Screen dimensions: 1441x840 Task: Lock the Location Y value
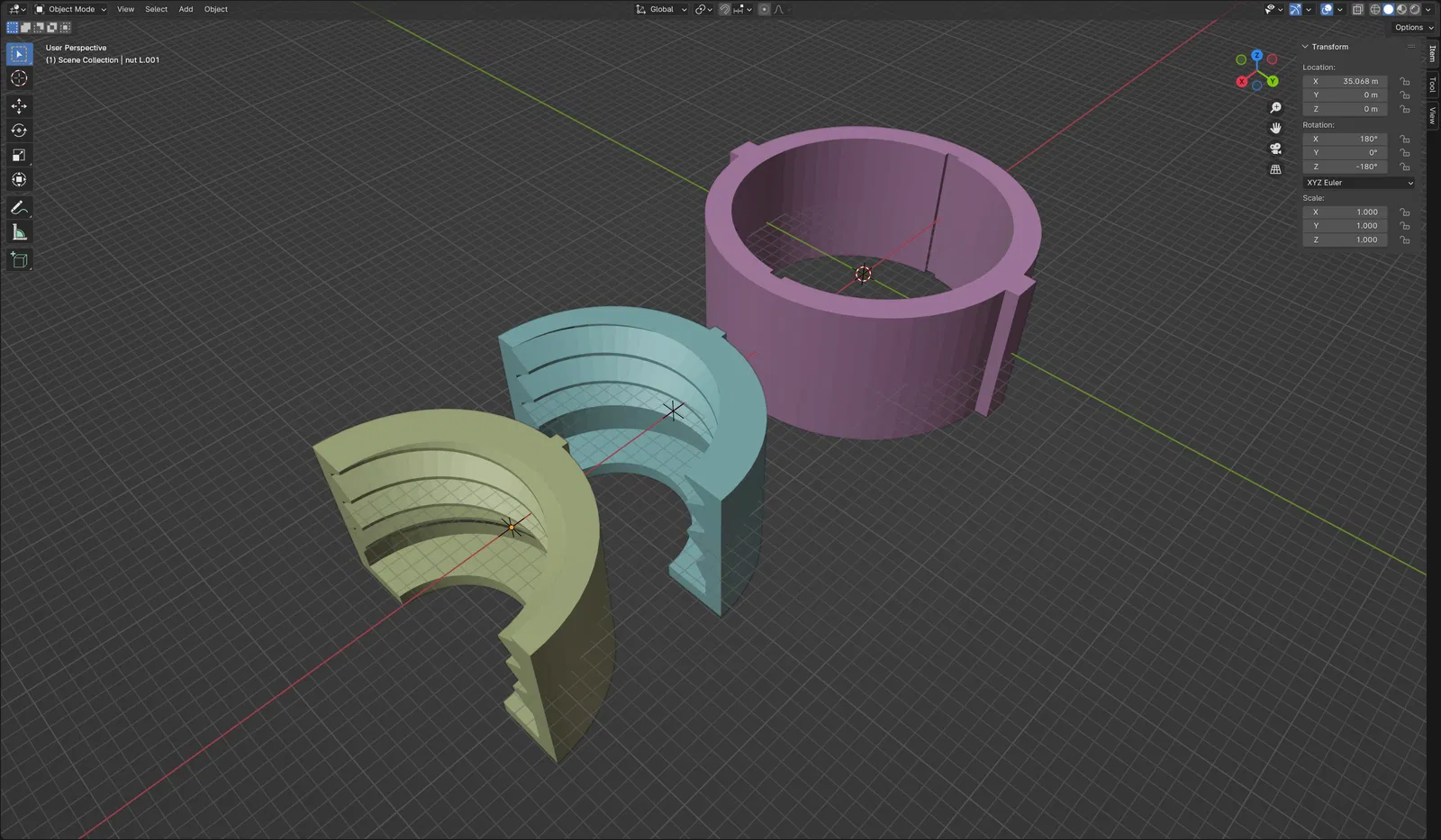(x=1405, y=95)
